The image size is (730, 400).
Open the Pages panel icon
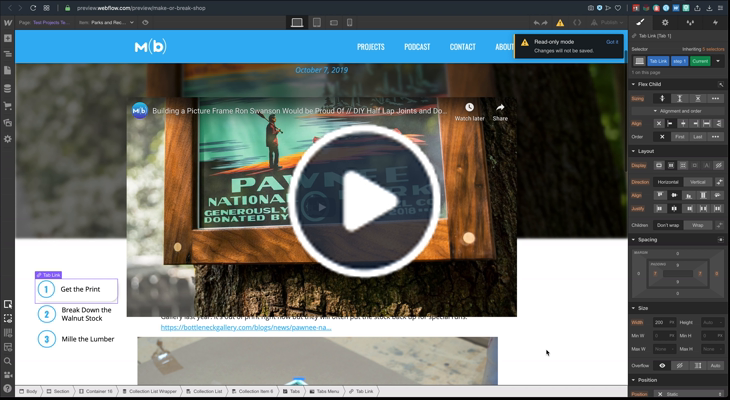[8, 71]
